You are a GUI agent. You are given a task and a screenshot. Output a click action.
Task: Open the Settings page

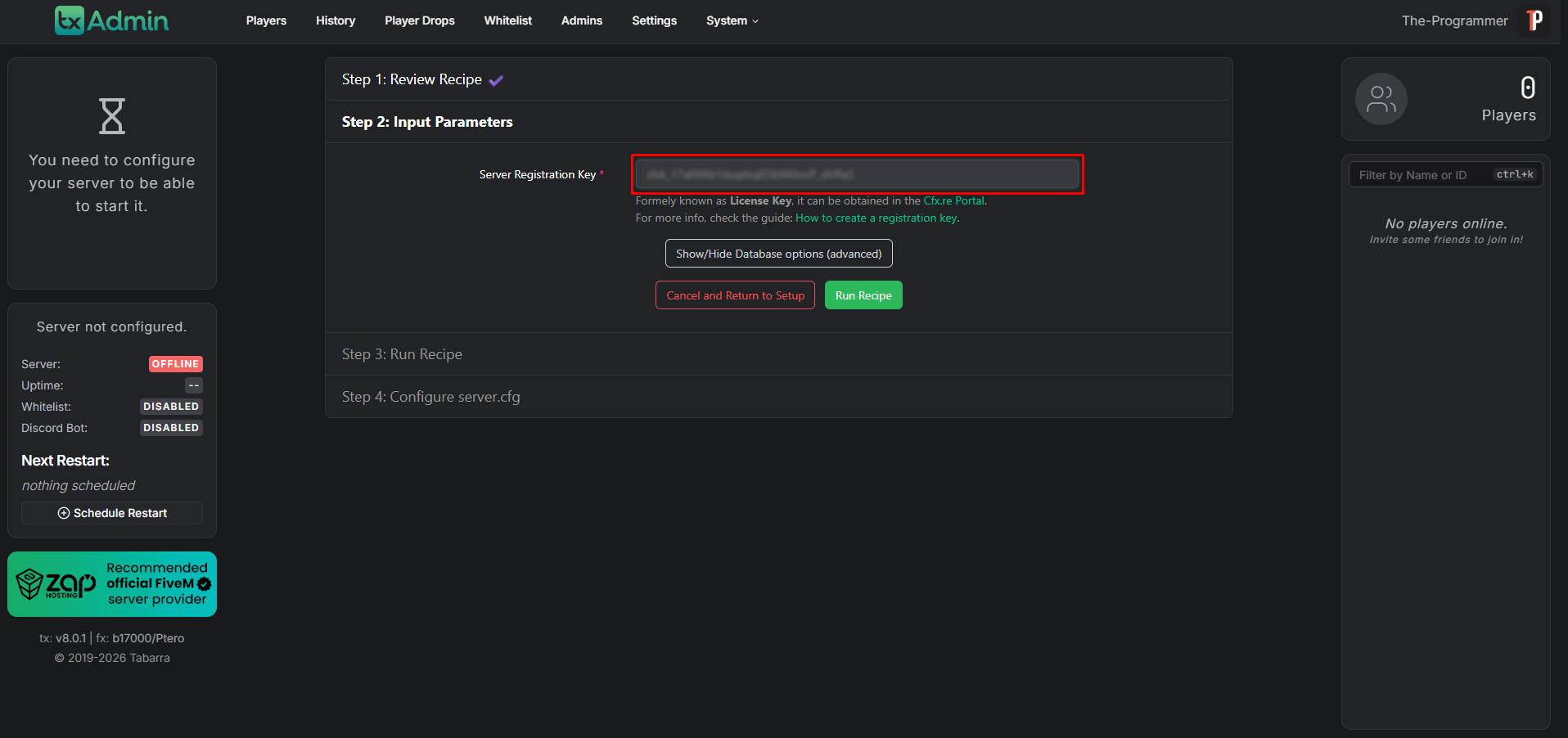654,20
